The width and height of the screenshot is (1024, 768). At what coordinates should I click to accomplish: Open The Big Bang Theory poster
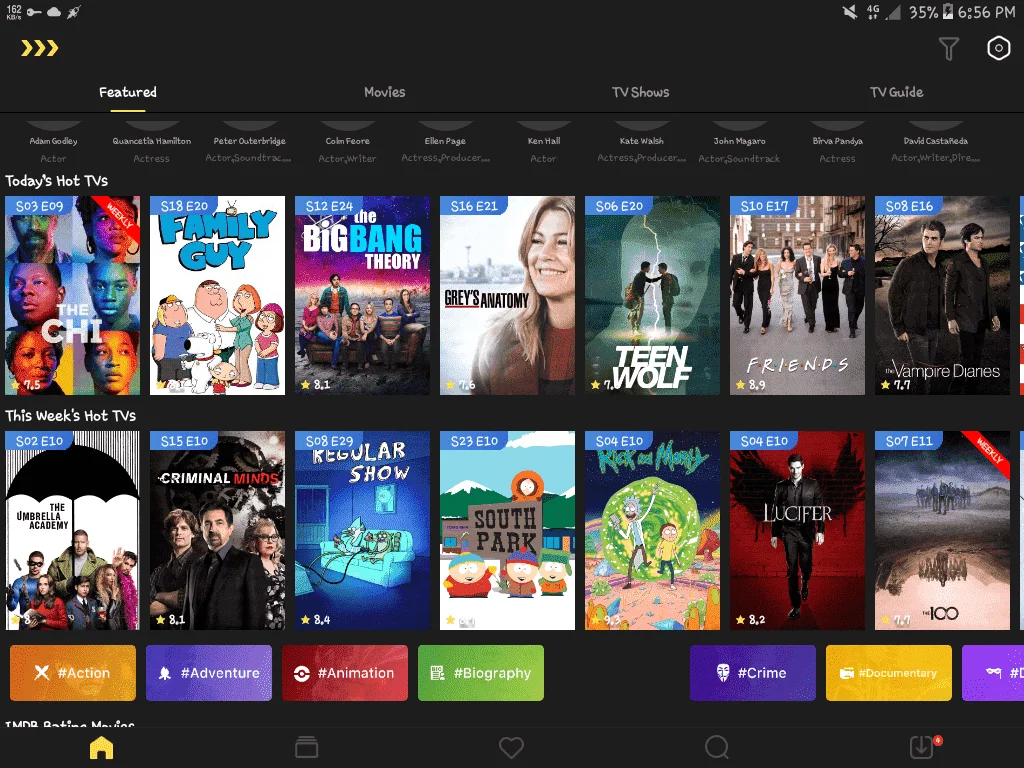[x=362, y=295]
